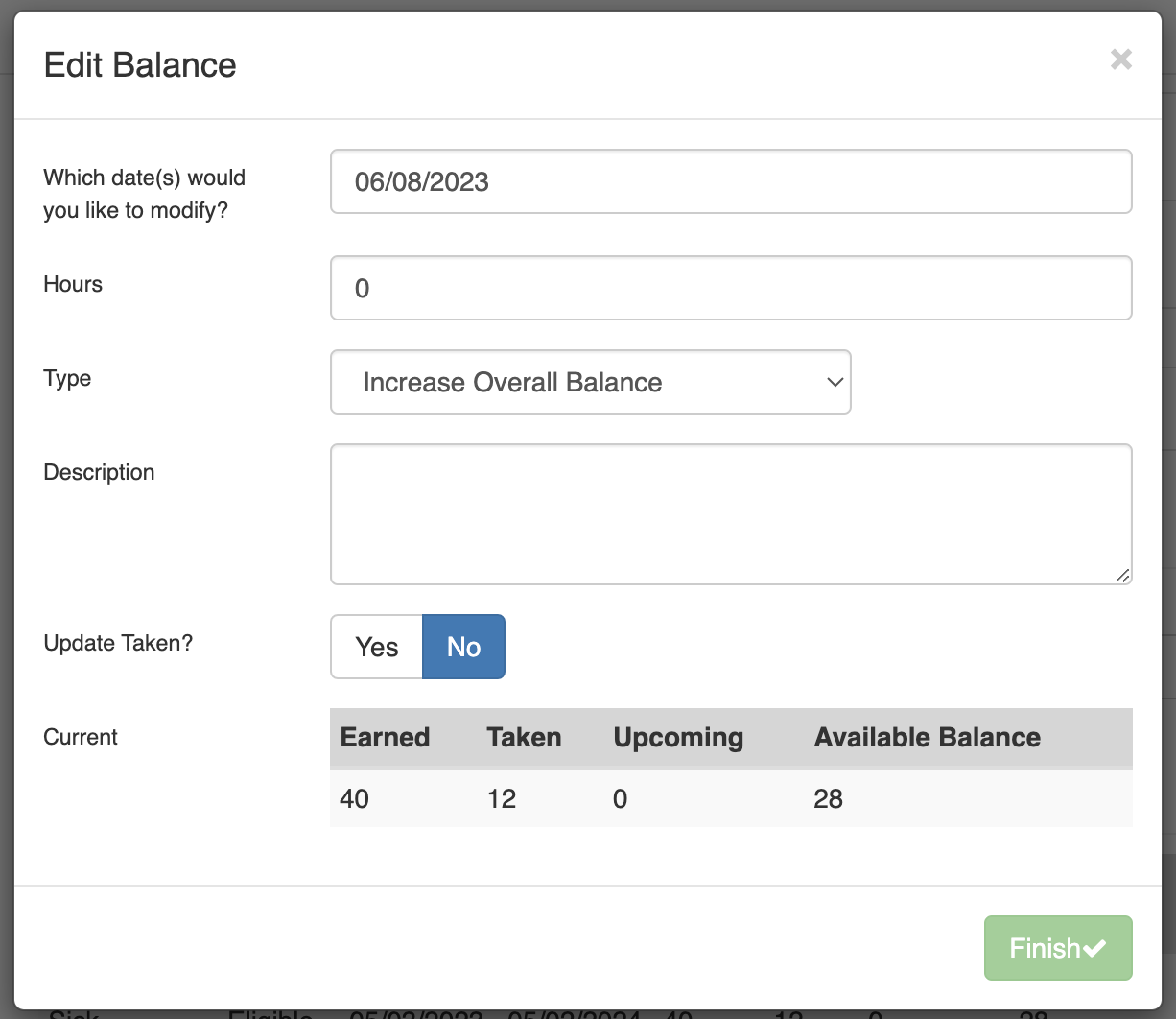Click the Taken value 12
The height and width of the screenshot is (1019, 1176).
click(x=502, y=798)
